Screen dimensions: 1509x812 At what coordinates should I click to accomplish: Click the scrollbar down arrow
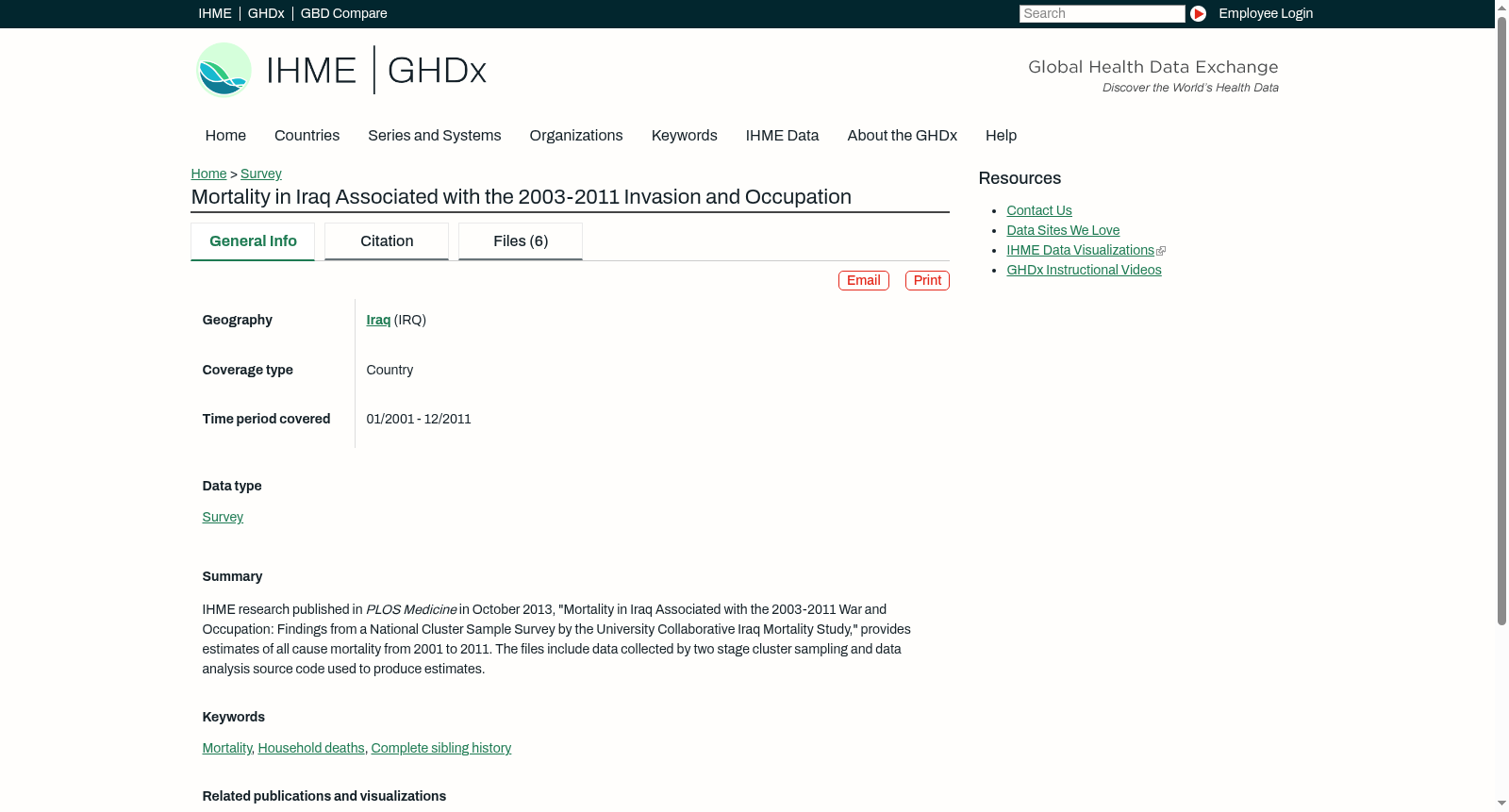(1501, 804)
